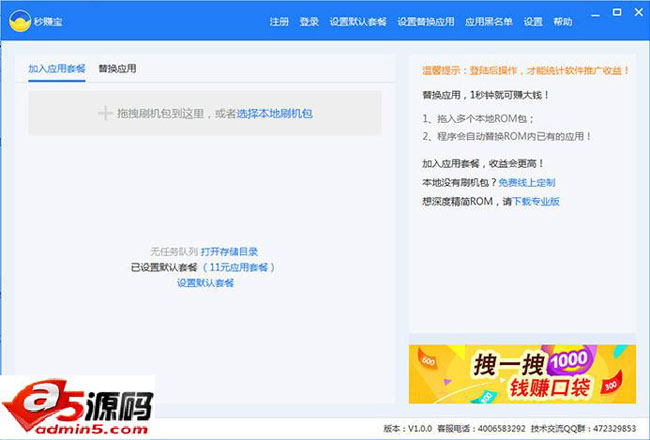Open the 设置 menu item

pyautogui.click(x=533, y=22)
